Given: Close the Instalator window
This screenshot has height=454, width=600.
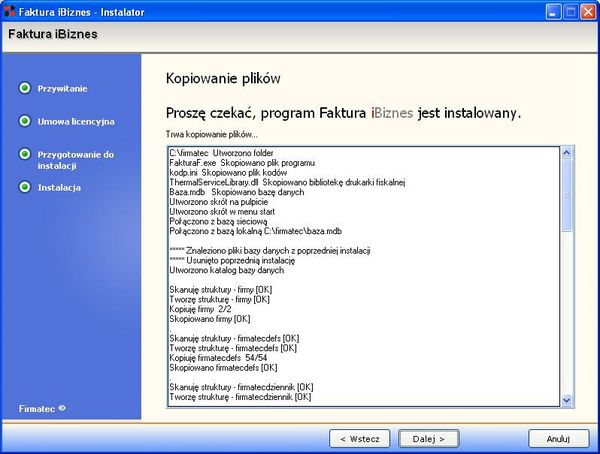Looking at the screenshot, I should pyautogui.click(x=588, y=12).
